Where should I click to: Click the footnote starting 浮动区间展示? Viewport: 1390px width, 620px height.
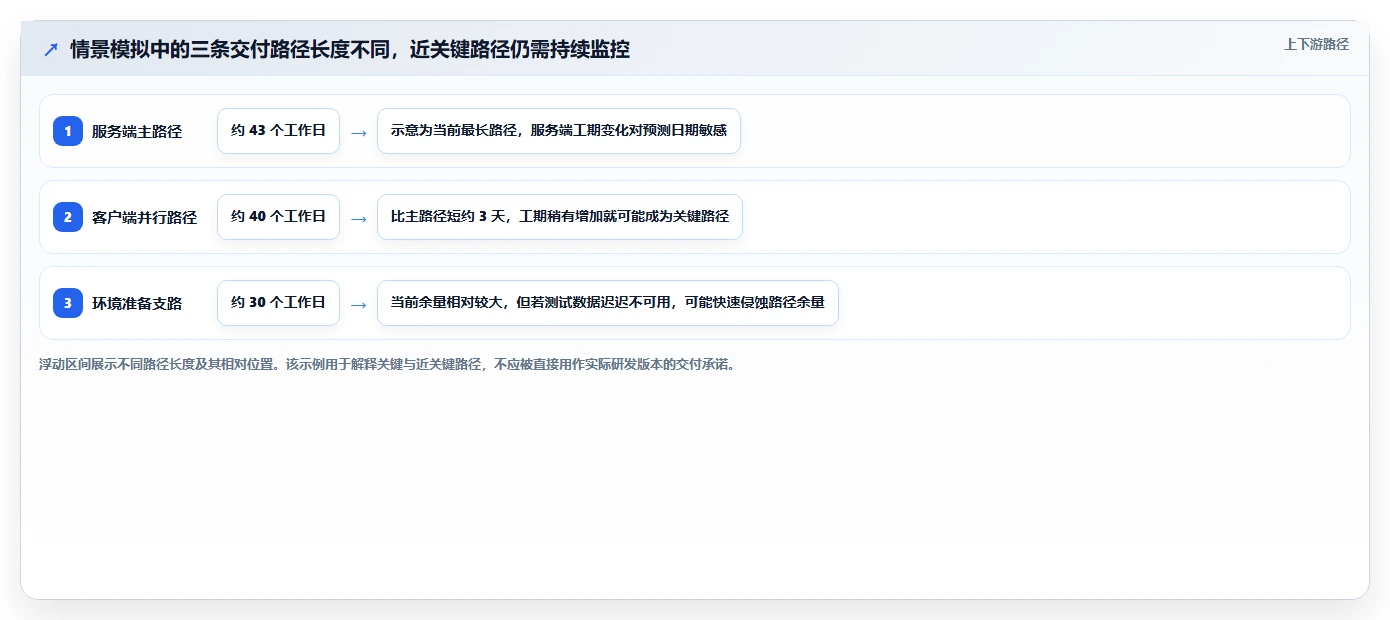388,365
